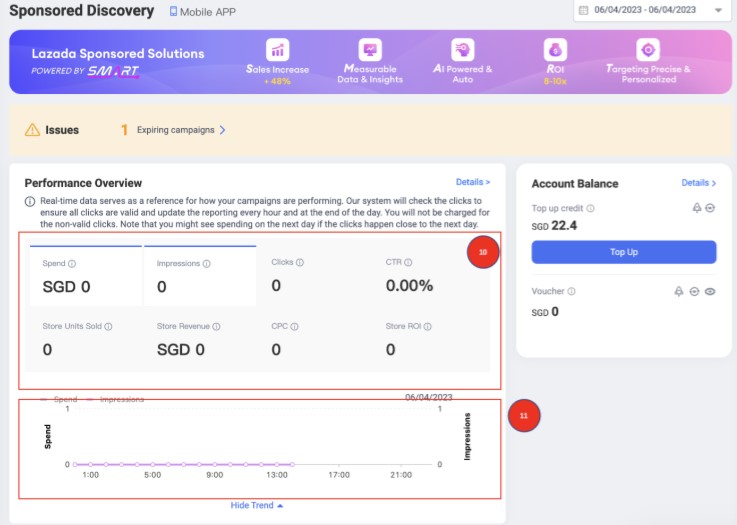Open the date range dropdown arrow
This screenshot has width=737, height=525.
[718, 10]
